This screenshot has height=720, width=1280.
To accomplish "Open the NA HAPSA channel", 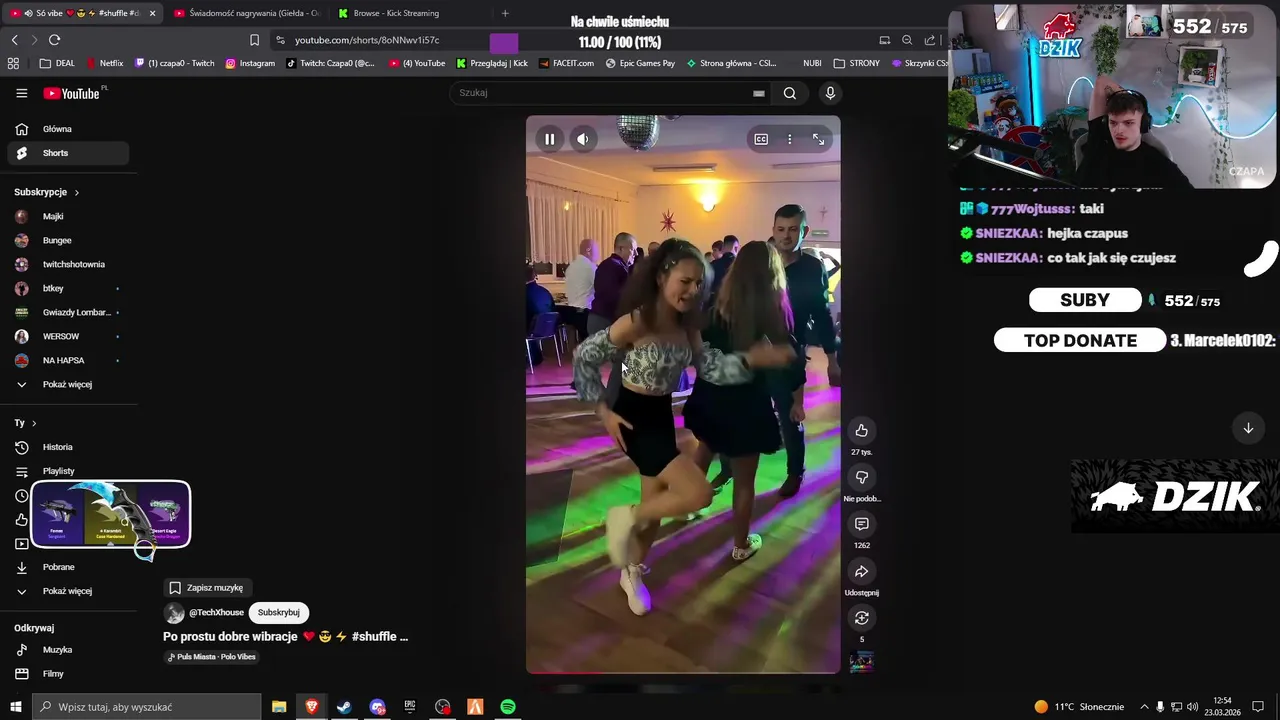I will (68, 360).
